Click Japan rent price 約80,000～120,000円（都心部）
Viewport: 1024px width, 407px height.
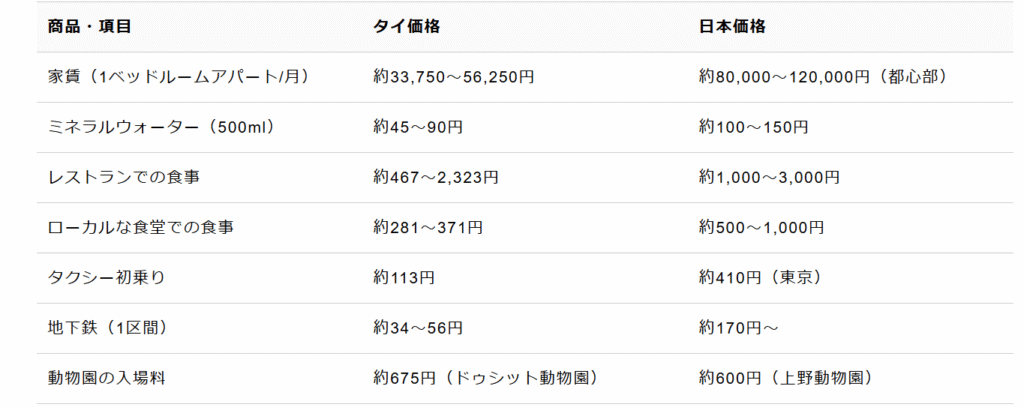822,77
